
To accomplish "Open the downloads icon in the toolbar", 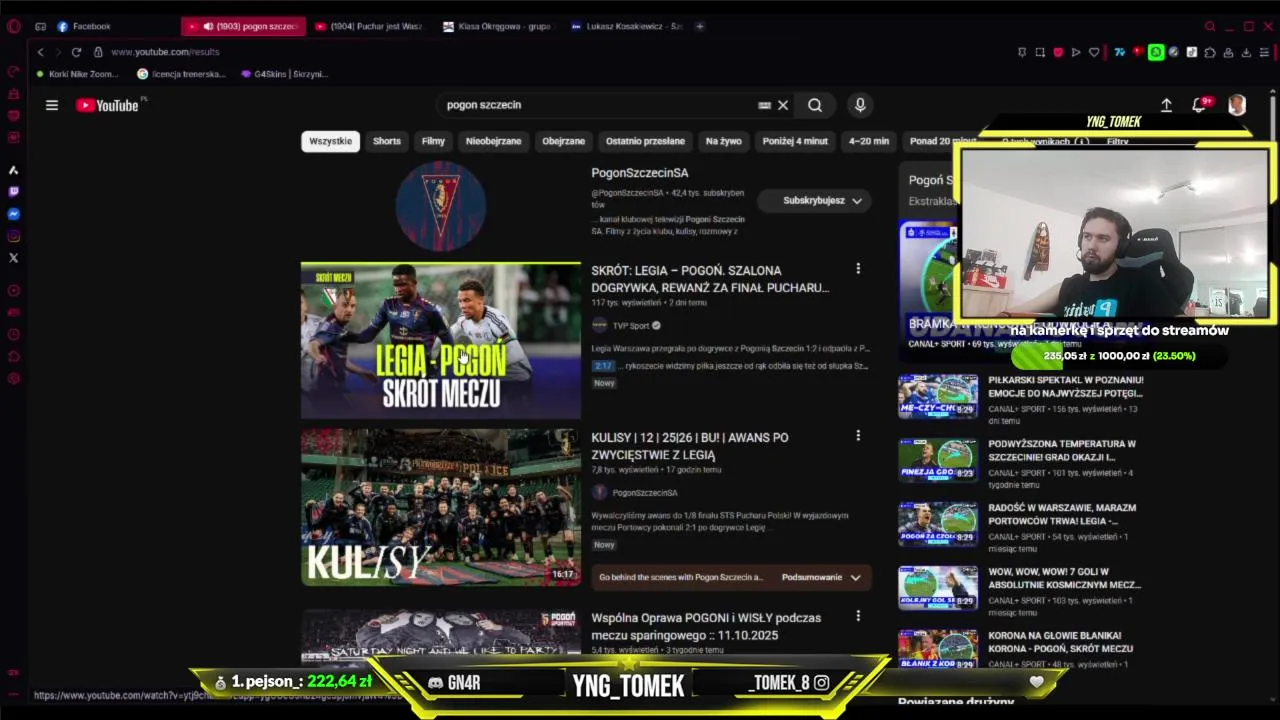I will pos(1246,52).
